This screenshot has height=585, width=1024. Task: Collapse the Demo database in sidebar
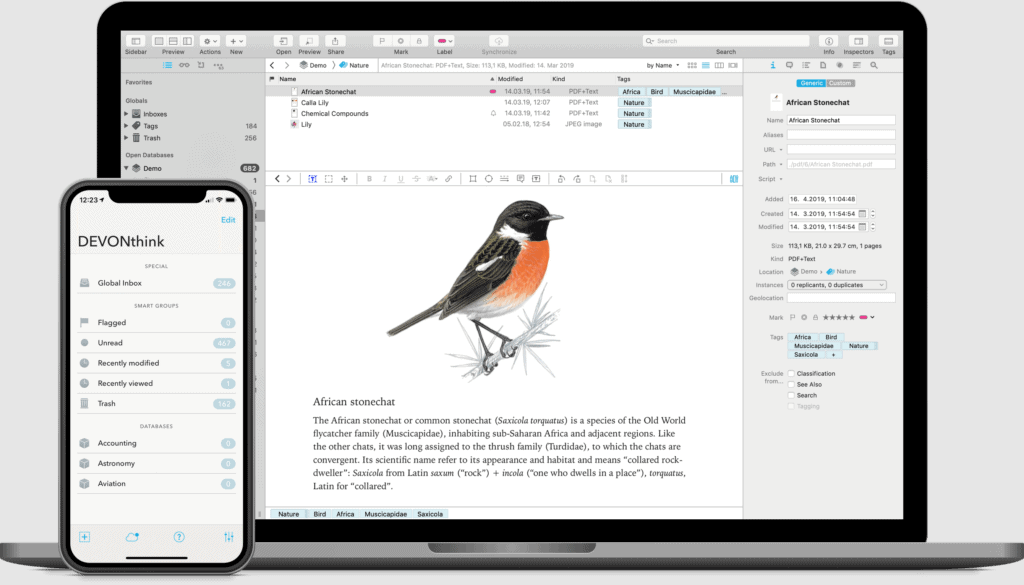coord(127,168)
